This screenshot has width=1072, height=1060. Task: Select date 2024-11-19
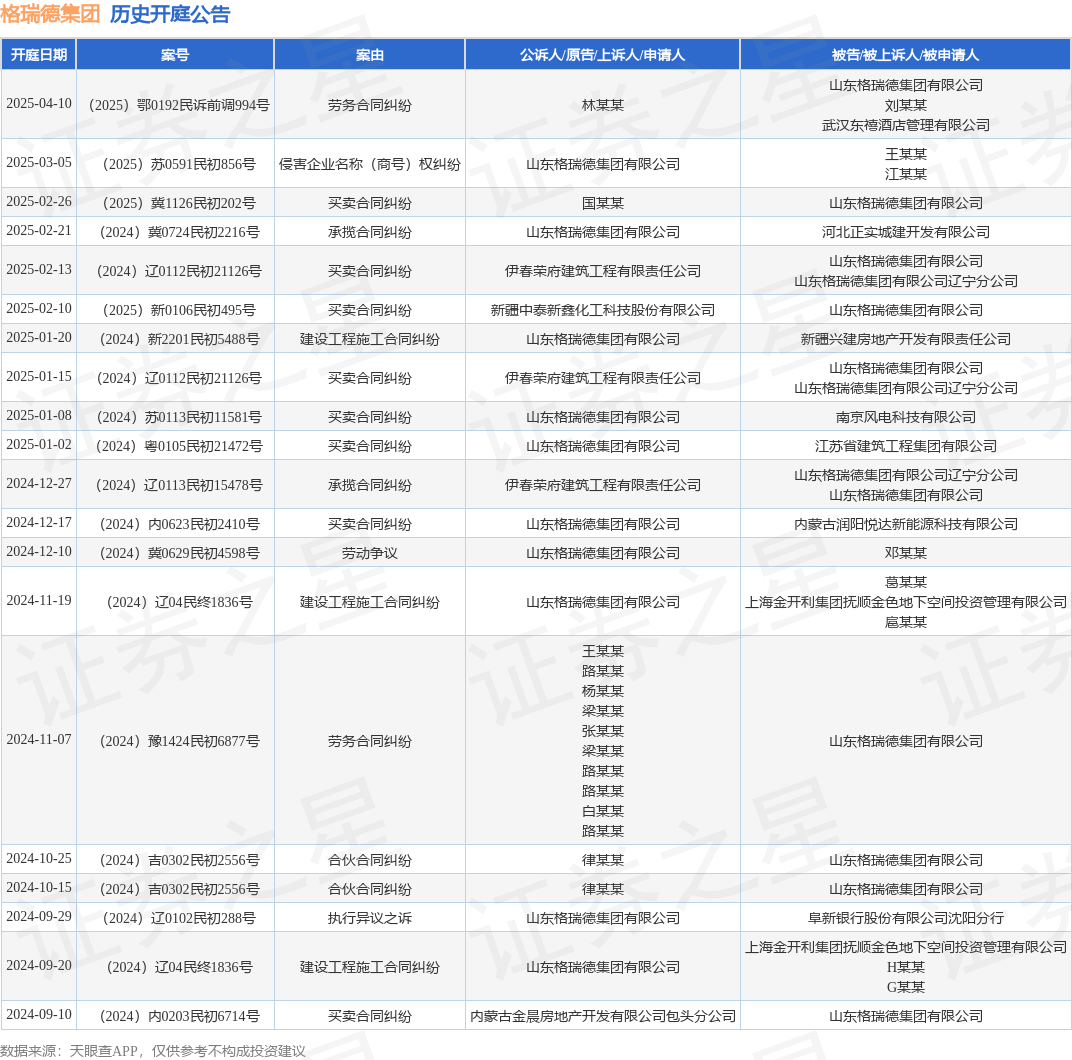pos(39,600)
